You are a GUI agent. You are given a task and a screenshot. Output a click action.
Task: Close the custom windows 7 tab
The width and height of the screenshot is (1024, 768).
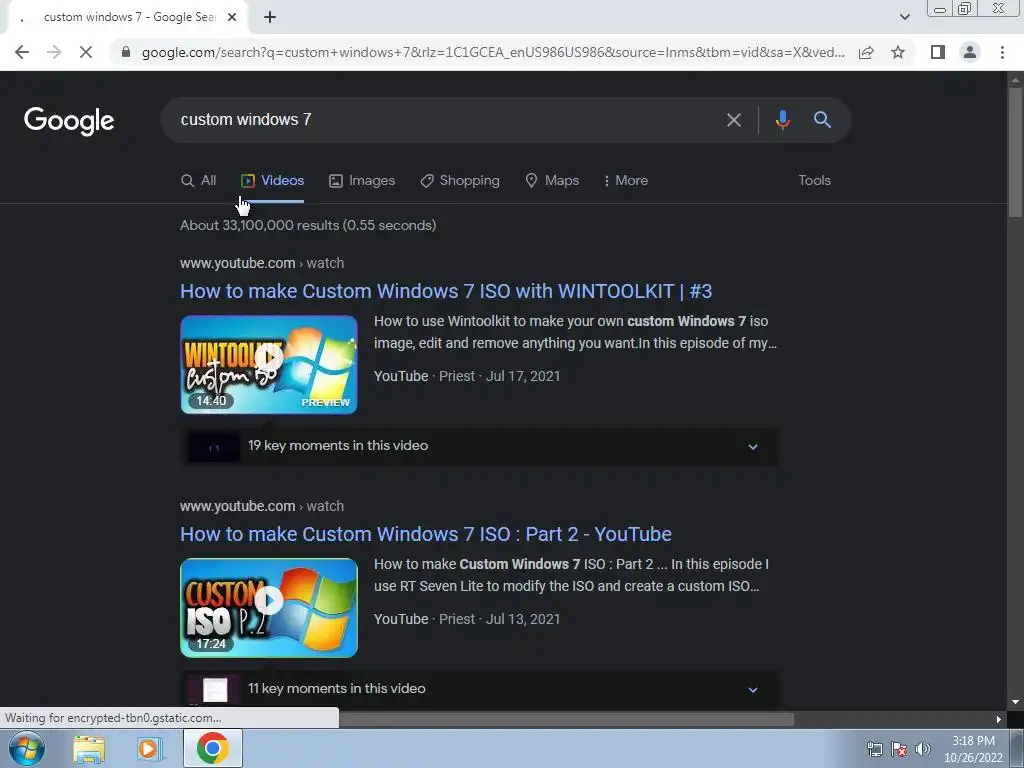point(232,17)
